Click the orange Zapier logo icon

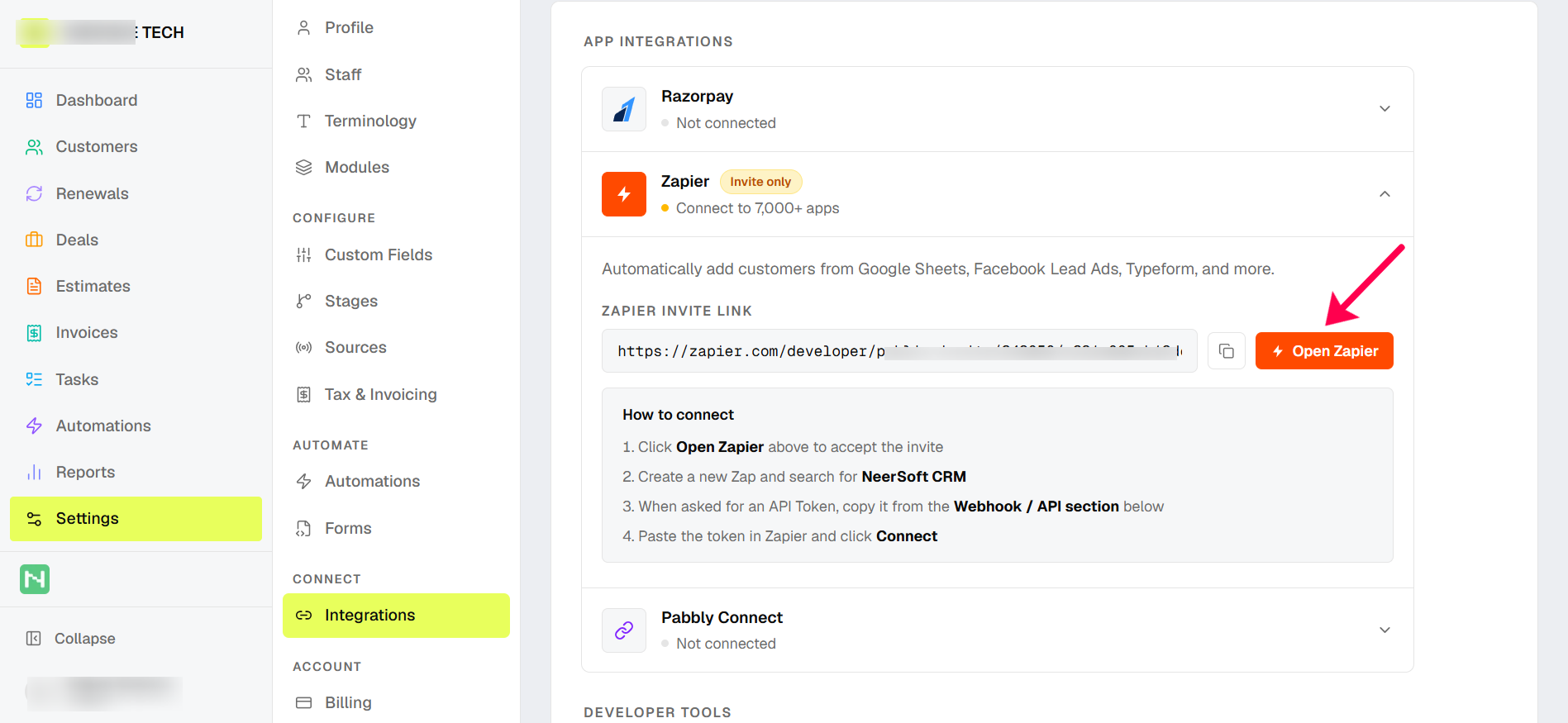[x=624, y=194]
